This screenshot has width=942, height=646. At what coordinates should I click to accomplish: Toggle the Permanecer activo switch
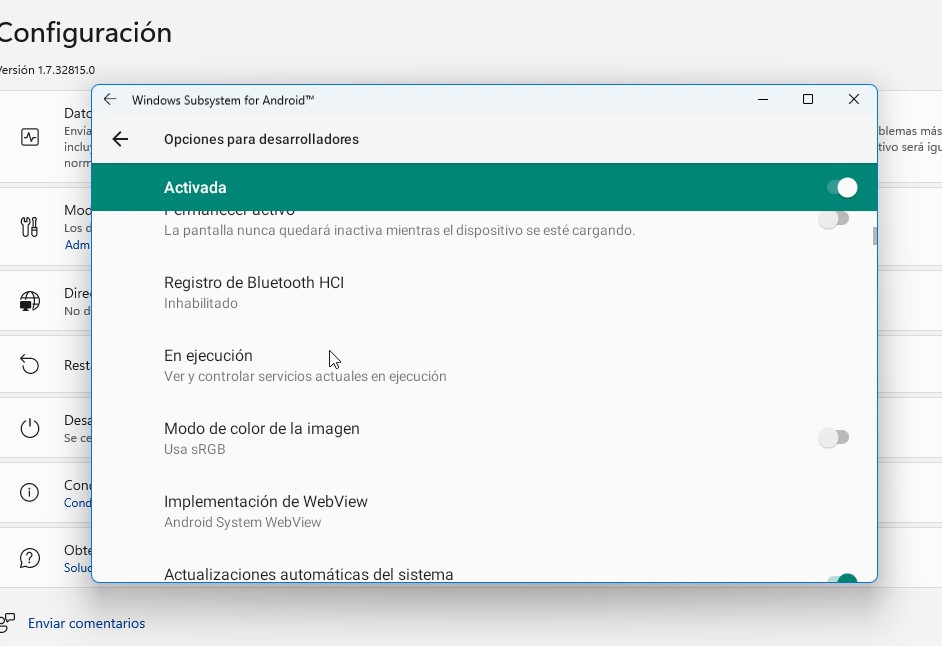point(834,219)
